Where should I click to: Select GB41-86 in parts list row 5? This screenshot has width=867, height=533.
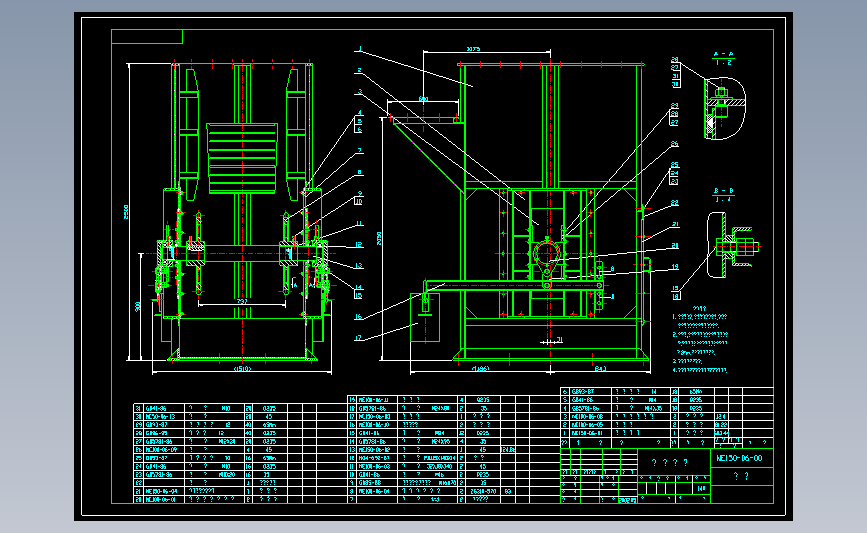pyautogui.click(x=582, y=400)
